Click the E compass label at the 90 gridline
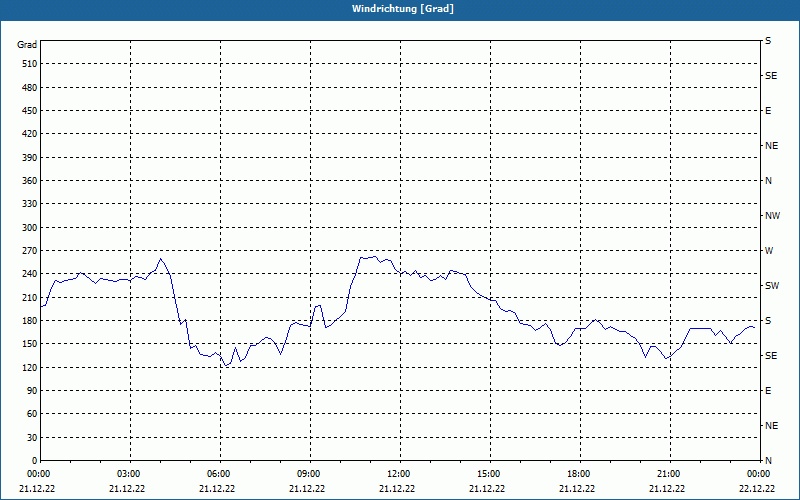 pos(768,391)
